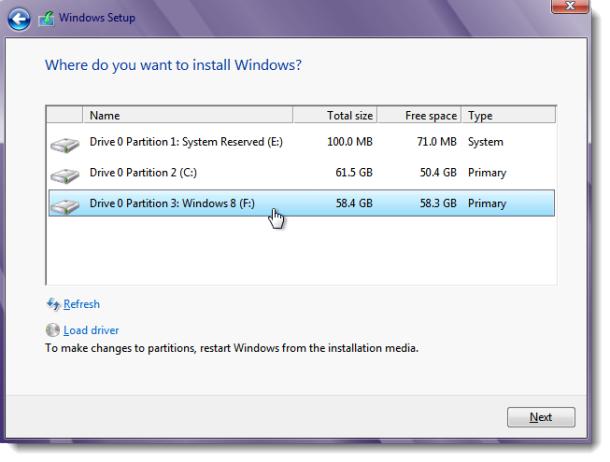The height and width of the screenshot is (462, 610).
Task: Click drive icon for System Reserved (E:) partition
Action: coord(65,145)
